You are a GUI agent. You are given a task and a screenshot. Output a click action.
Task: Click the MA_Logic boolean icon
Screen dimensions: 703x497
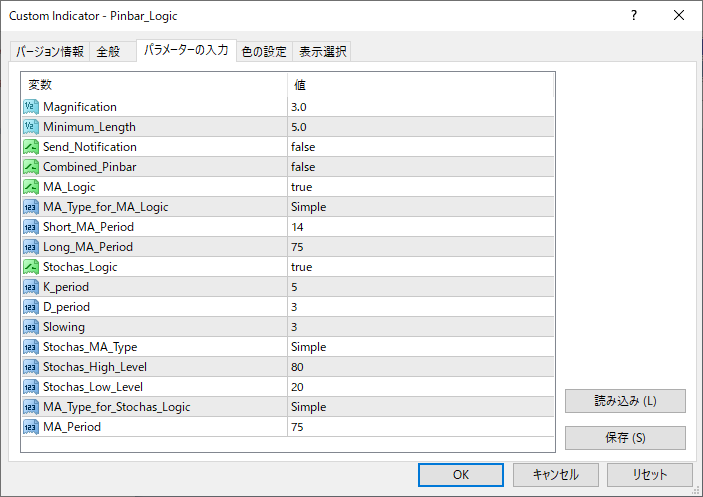click(x=30, y=187)
